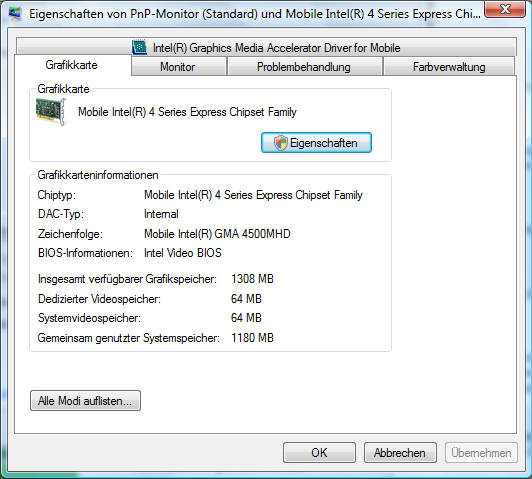532x479 pixels.
Task: Open the Problembehandlung tab
Action: point(304,67)
